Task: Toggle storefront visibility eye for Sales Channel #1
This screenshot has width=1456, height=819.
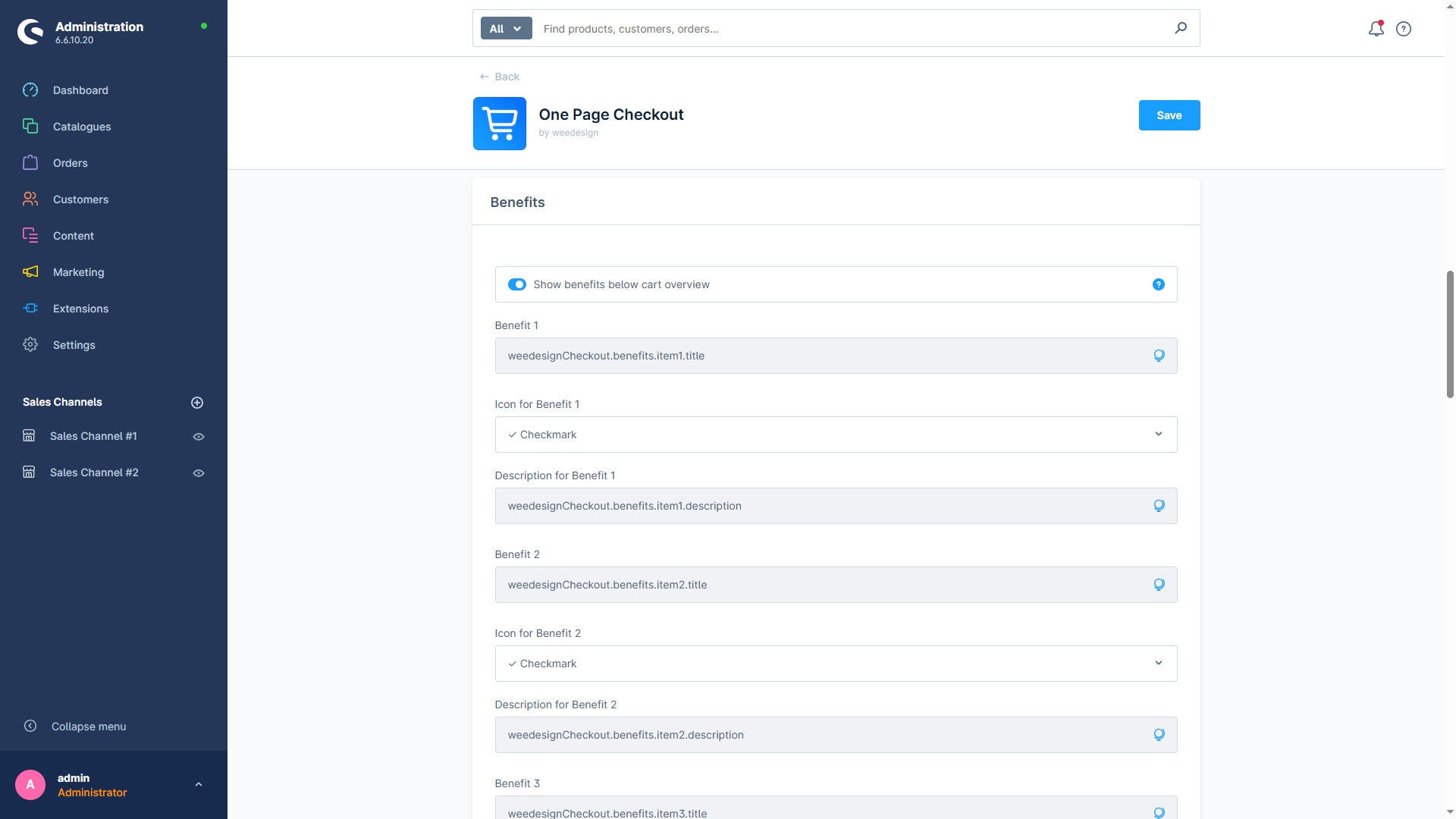Action: [x=199, y=437]
